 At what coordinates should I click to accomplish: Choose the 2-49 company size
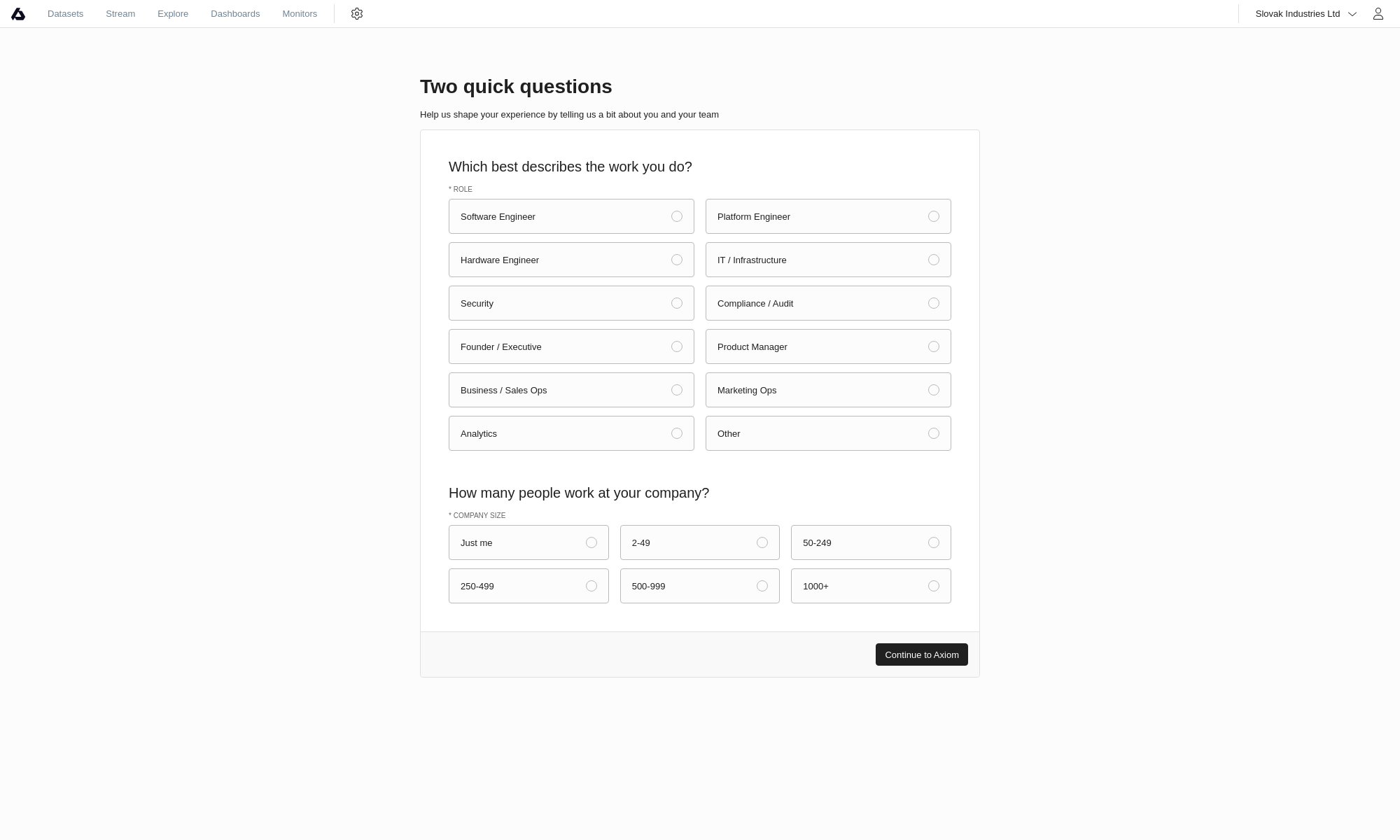[699, 542]
